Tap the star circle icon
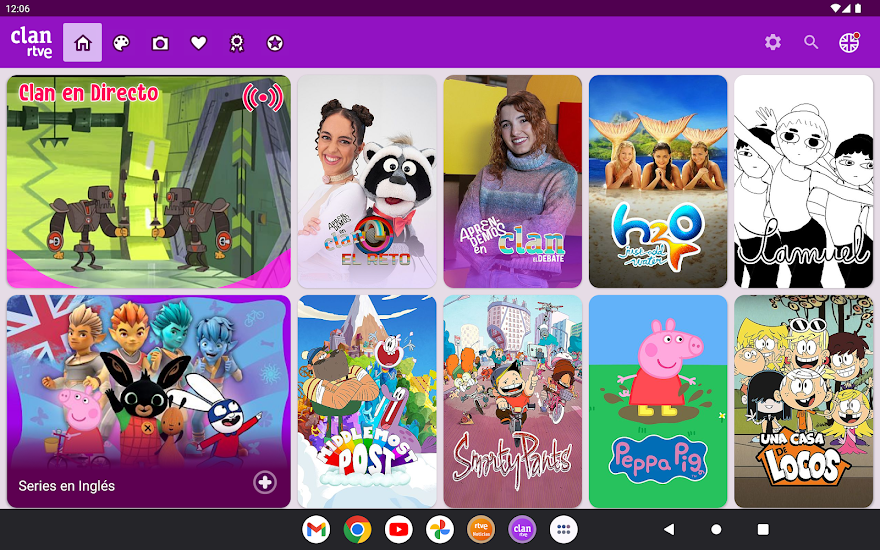 [x=275, y=43]
